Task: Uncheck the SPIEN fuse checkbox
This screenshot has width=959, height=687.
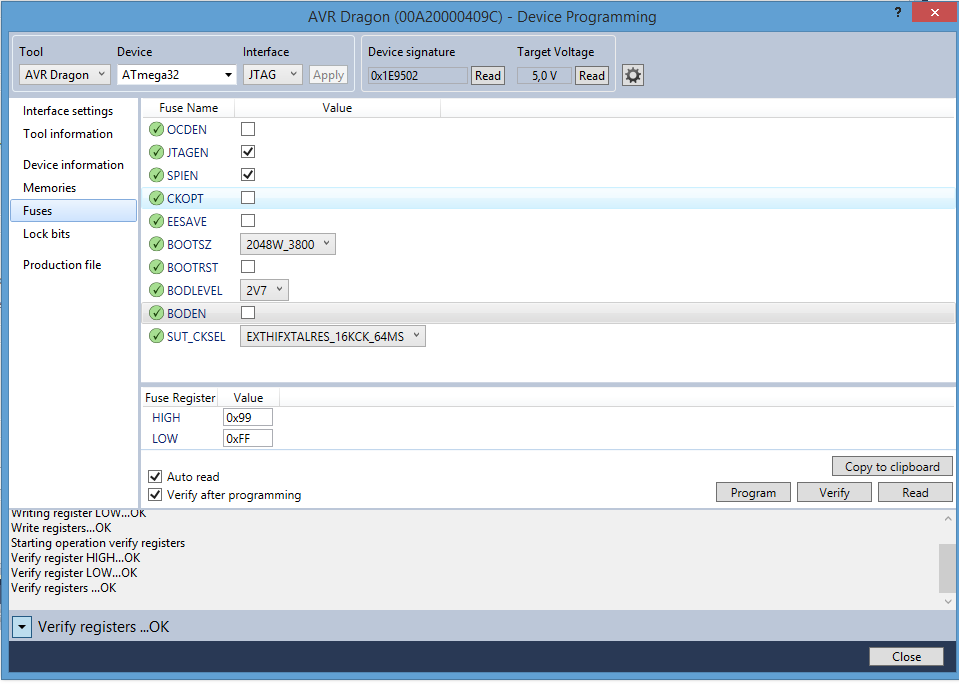Action: 248,175
